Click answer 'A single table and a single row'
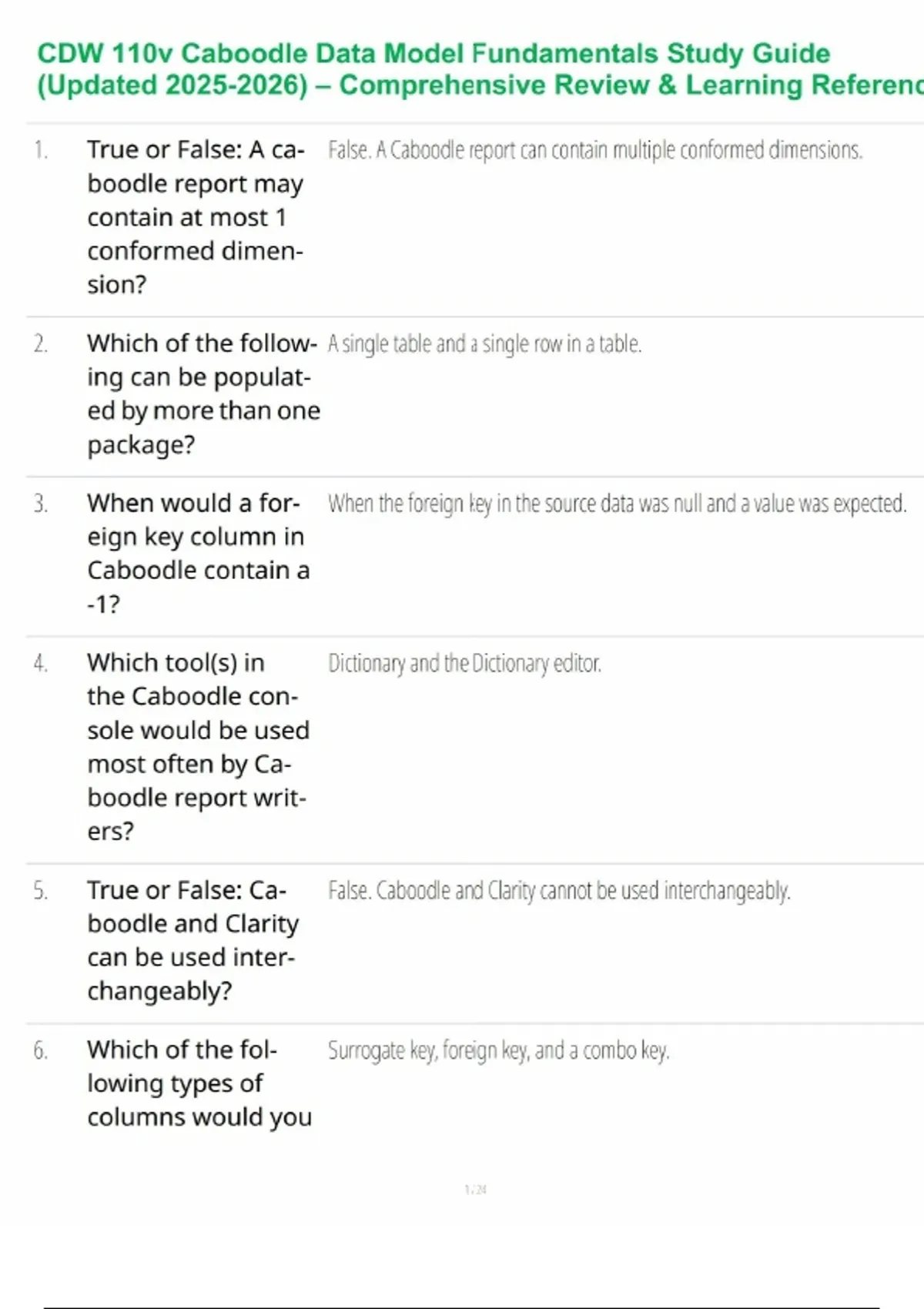Viewport: 924px width, 1309px height. [x=484, y=344]
